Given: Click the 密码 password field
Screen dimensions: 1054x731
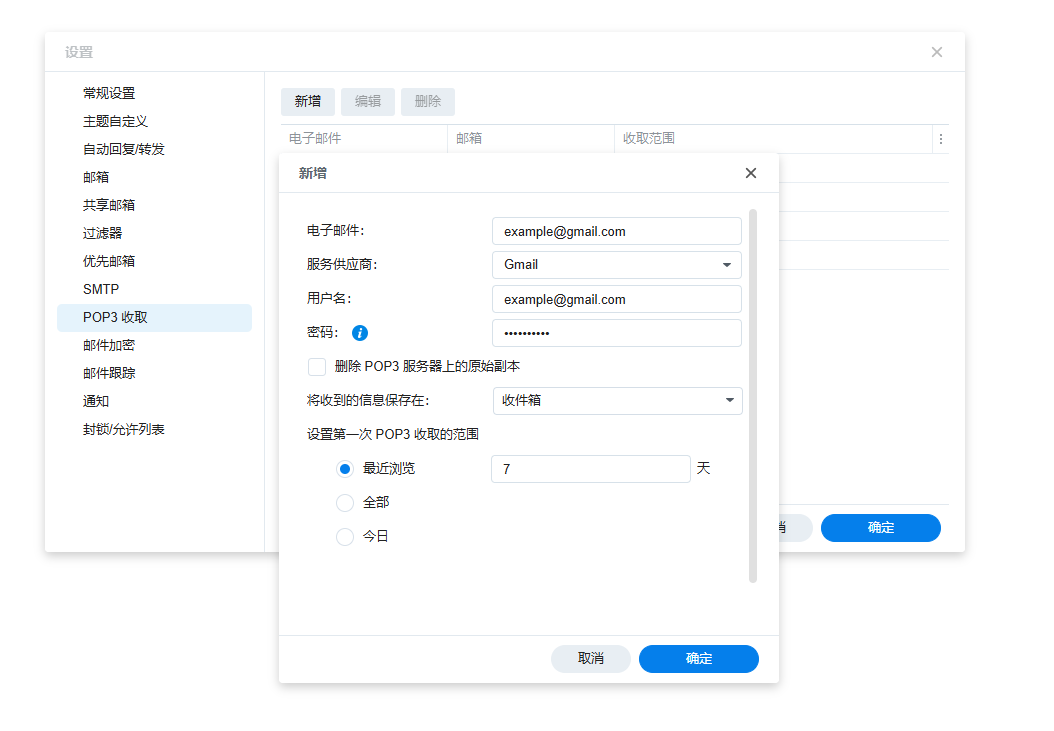Looking at the screenshot, I should (616, 333).
